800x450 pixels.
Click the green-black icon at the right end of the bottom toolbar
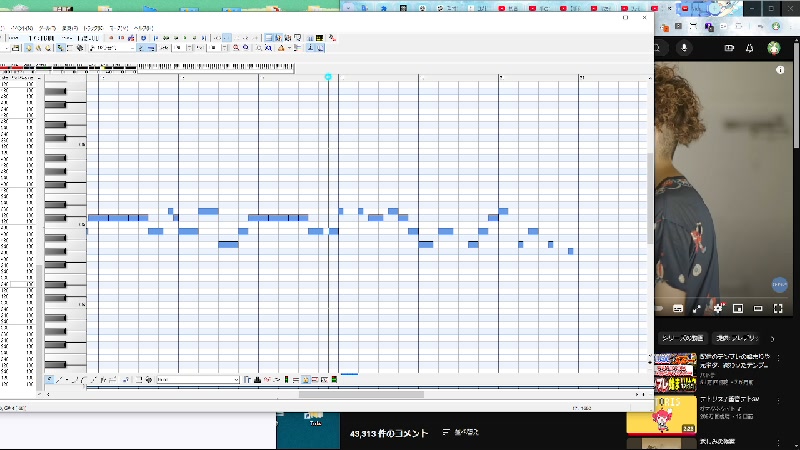(334, 380)
